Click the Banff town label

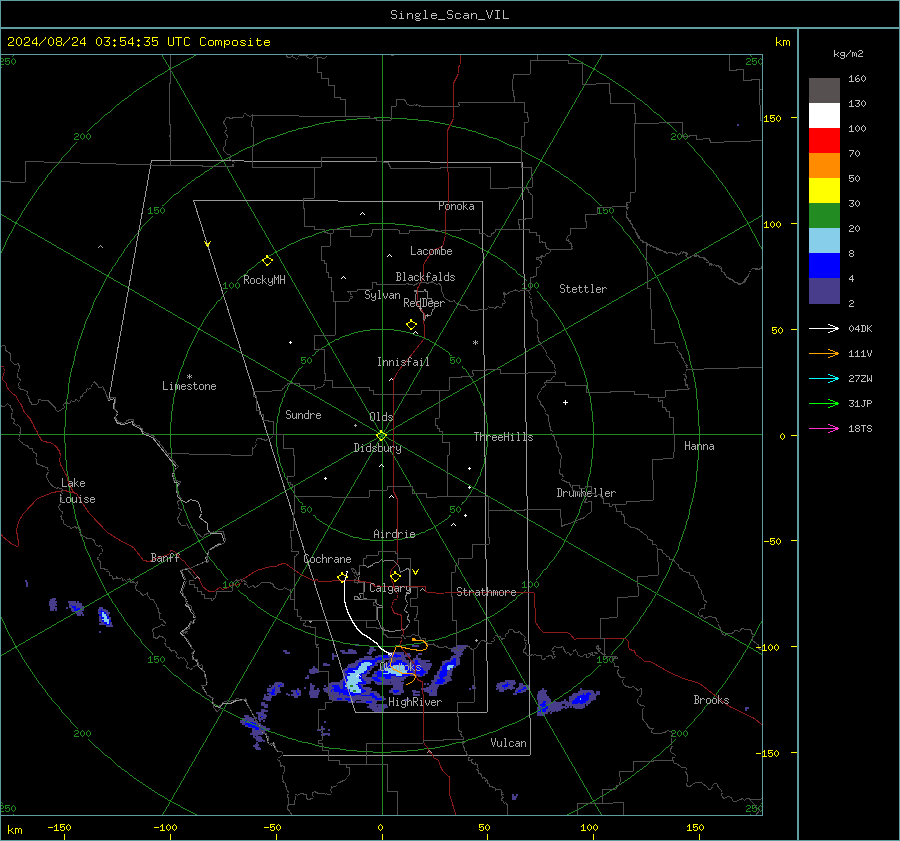click(x=165, y=558)
